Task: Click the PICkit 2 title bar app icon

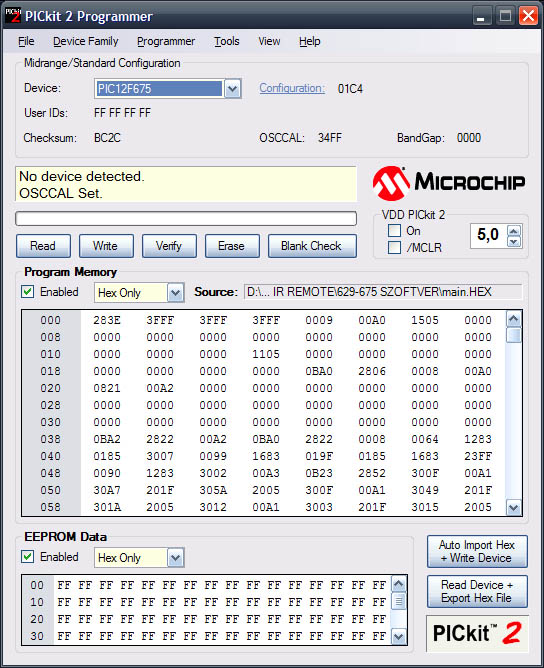Action: click(12, 16)
